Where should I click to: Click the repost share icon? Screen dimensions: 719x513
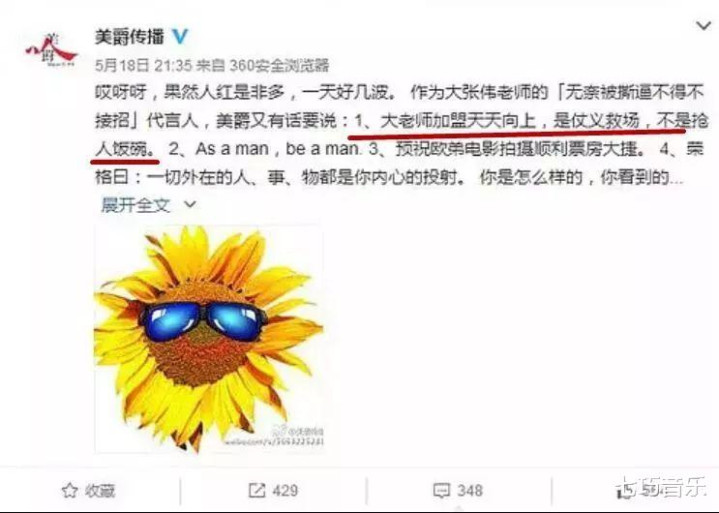pyautogui.click(x=257, y=491)
